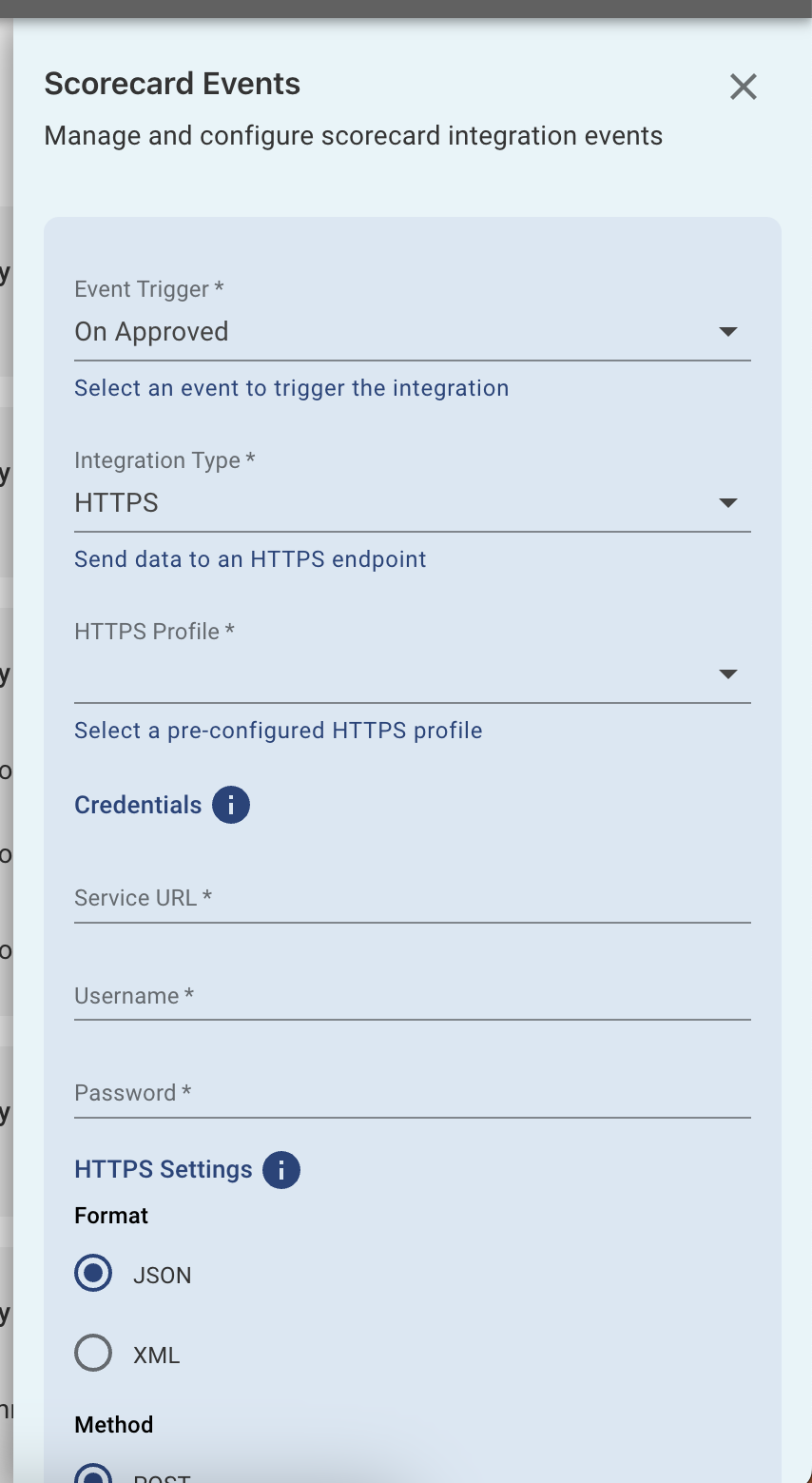Click the On Approved trigger value
812x1483 pixels.
[x=151, y=331]
